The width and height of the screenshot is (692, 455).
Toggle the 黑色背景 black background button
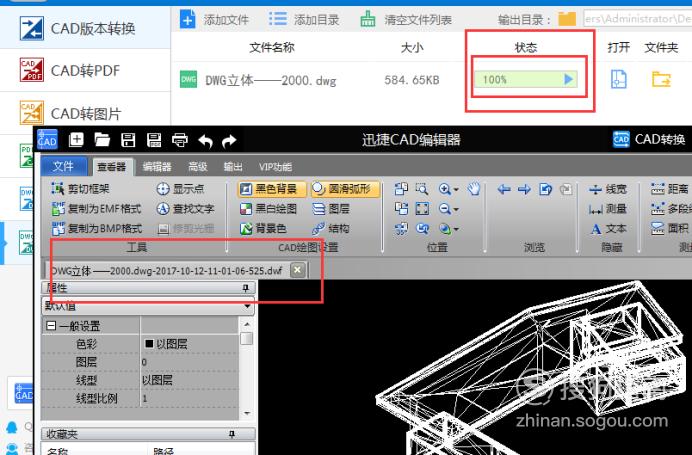click(271, 189)
